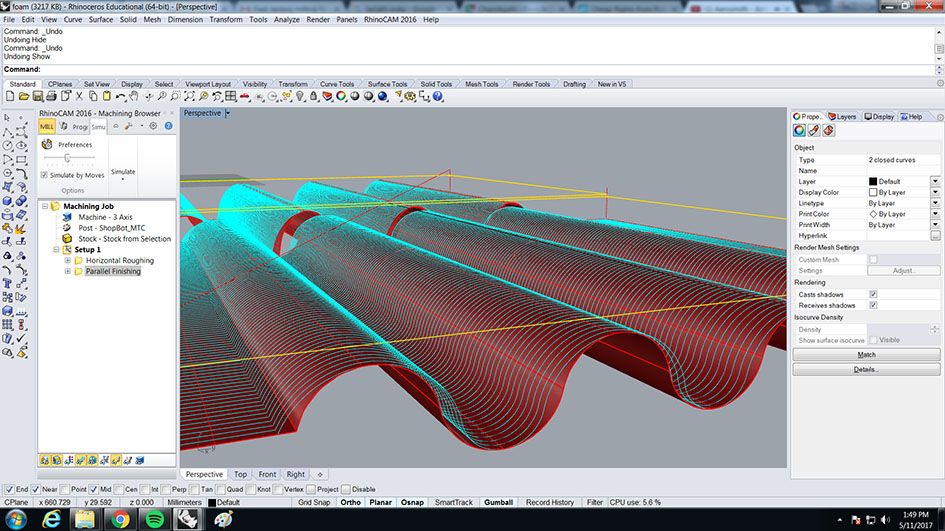This screenshot has height=531, width=945.
Task: Save the model with floppy icon
Action: point(37,96)
